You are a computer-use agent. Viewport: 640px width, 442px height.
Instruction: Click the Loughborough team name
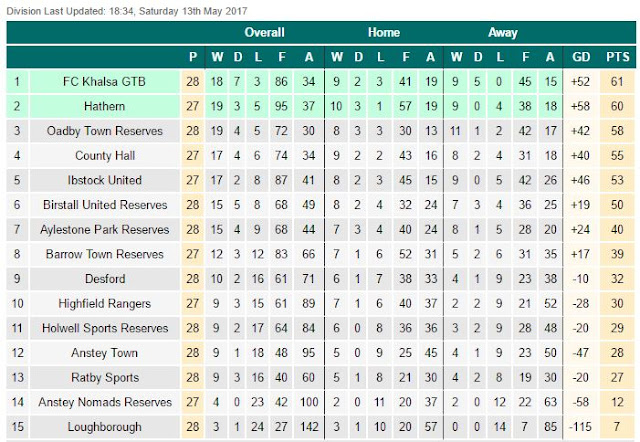point(104,427)
